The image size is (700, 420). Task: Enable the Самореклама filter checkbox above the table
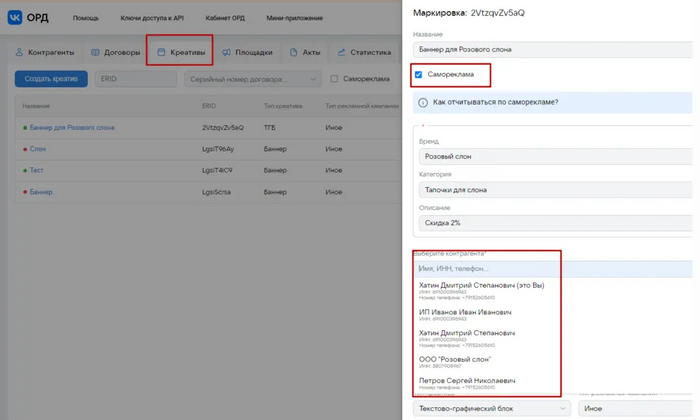(334, 79)
